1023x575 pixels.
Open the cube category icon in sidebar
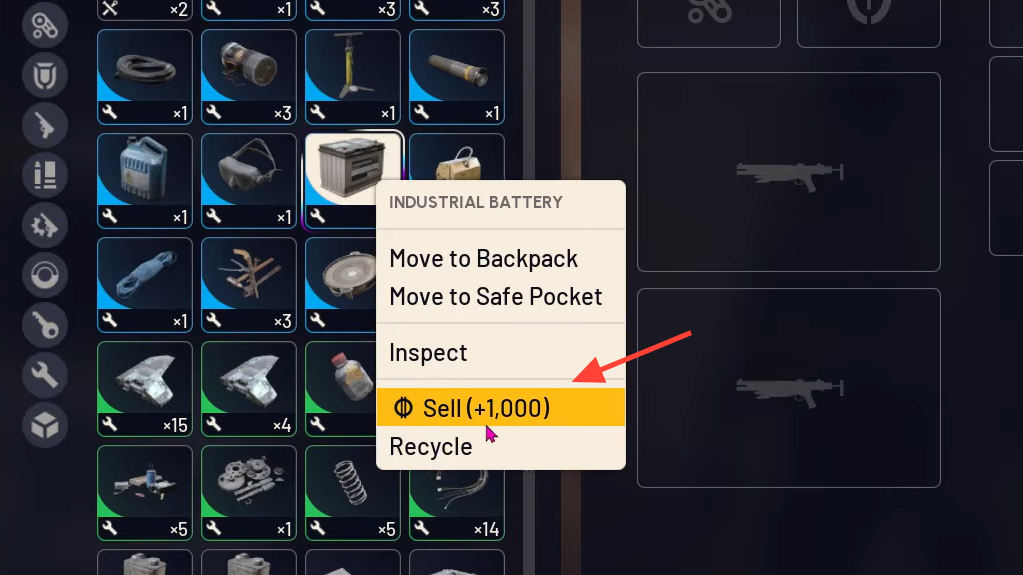(44, 426)
